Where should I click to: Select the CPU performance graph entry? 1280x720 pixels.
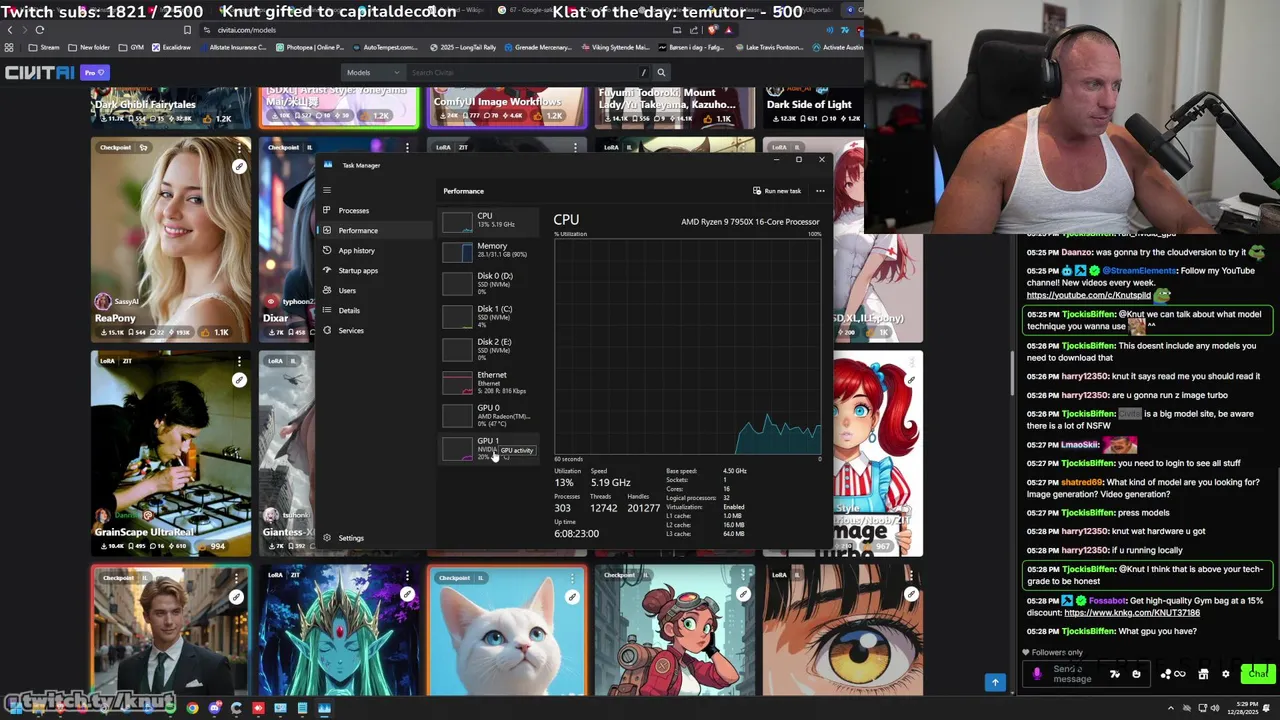pyautogui.click(x=490, y=221)
